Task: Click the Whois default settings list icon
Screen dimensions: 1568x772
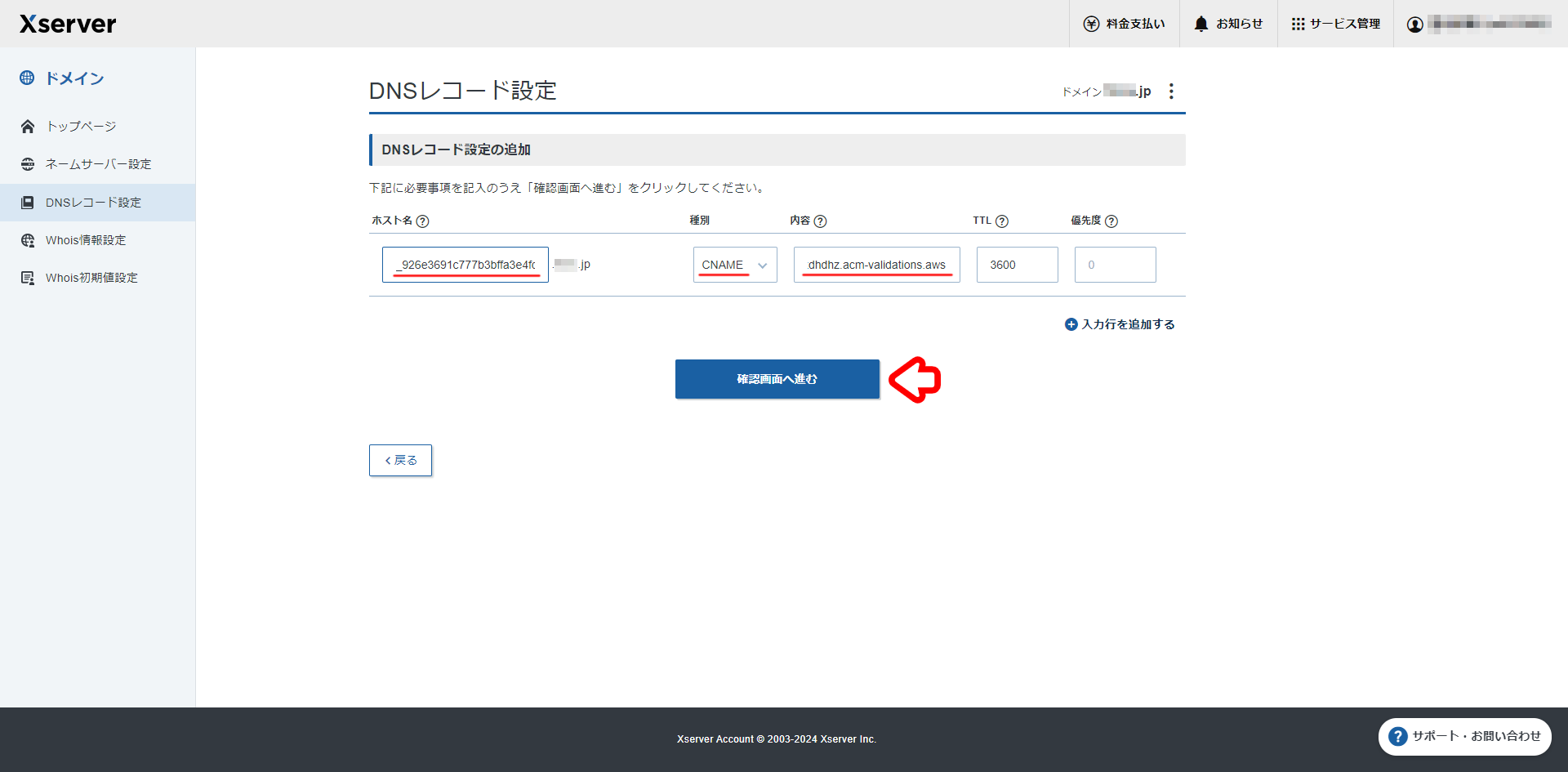Action: pyautogui.click(x=28, y=278)
